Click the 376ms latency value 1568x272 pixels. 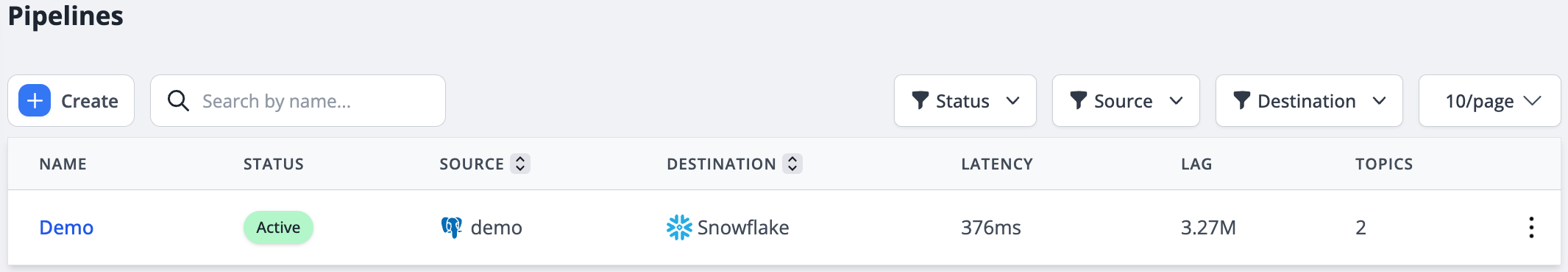(x=991, y=227)
